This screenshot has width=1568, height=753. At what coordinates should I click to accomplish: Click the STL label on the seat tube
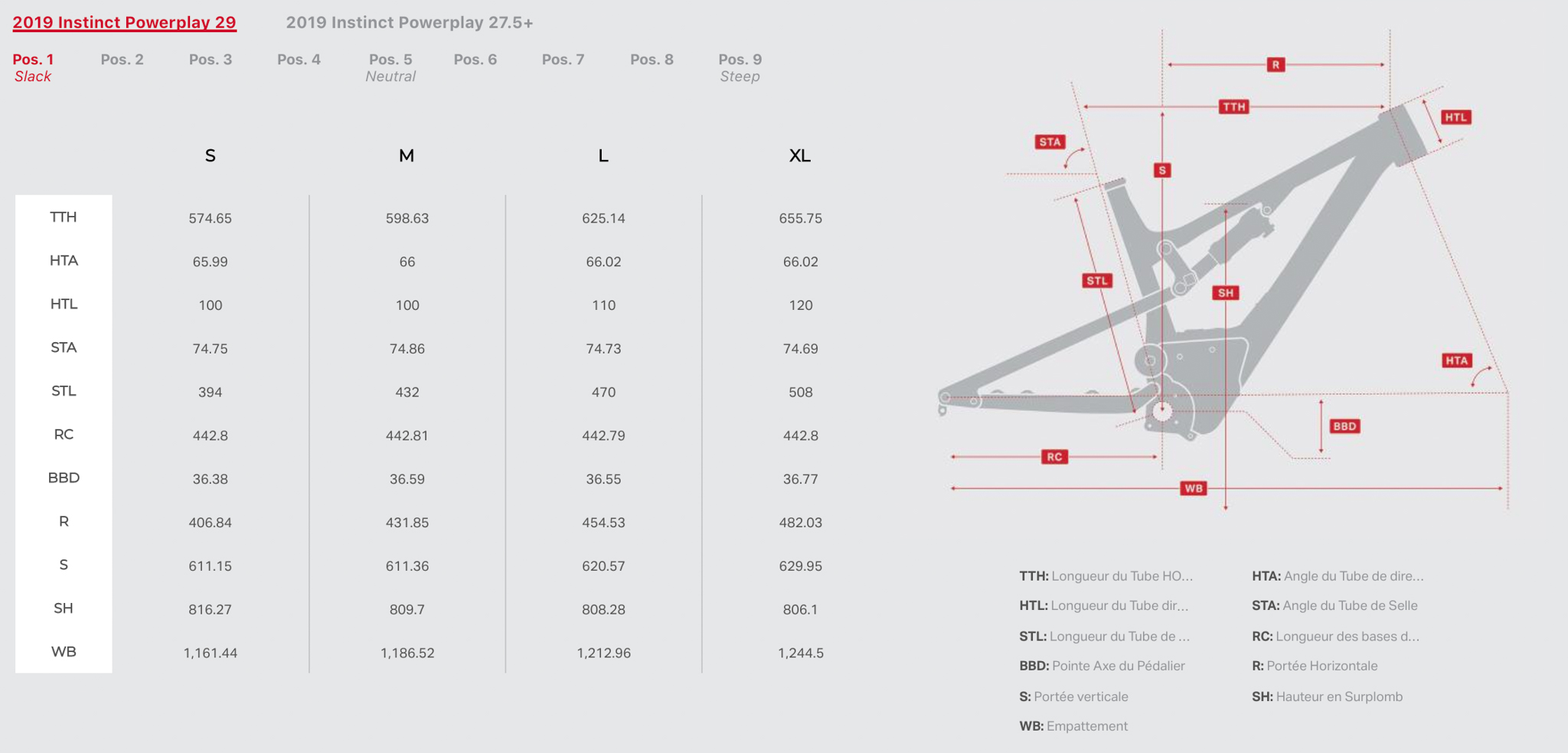tap(1097, 281)
